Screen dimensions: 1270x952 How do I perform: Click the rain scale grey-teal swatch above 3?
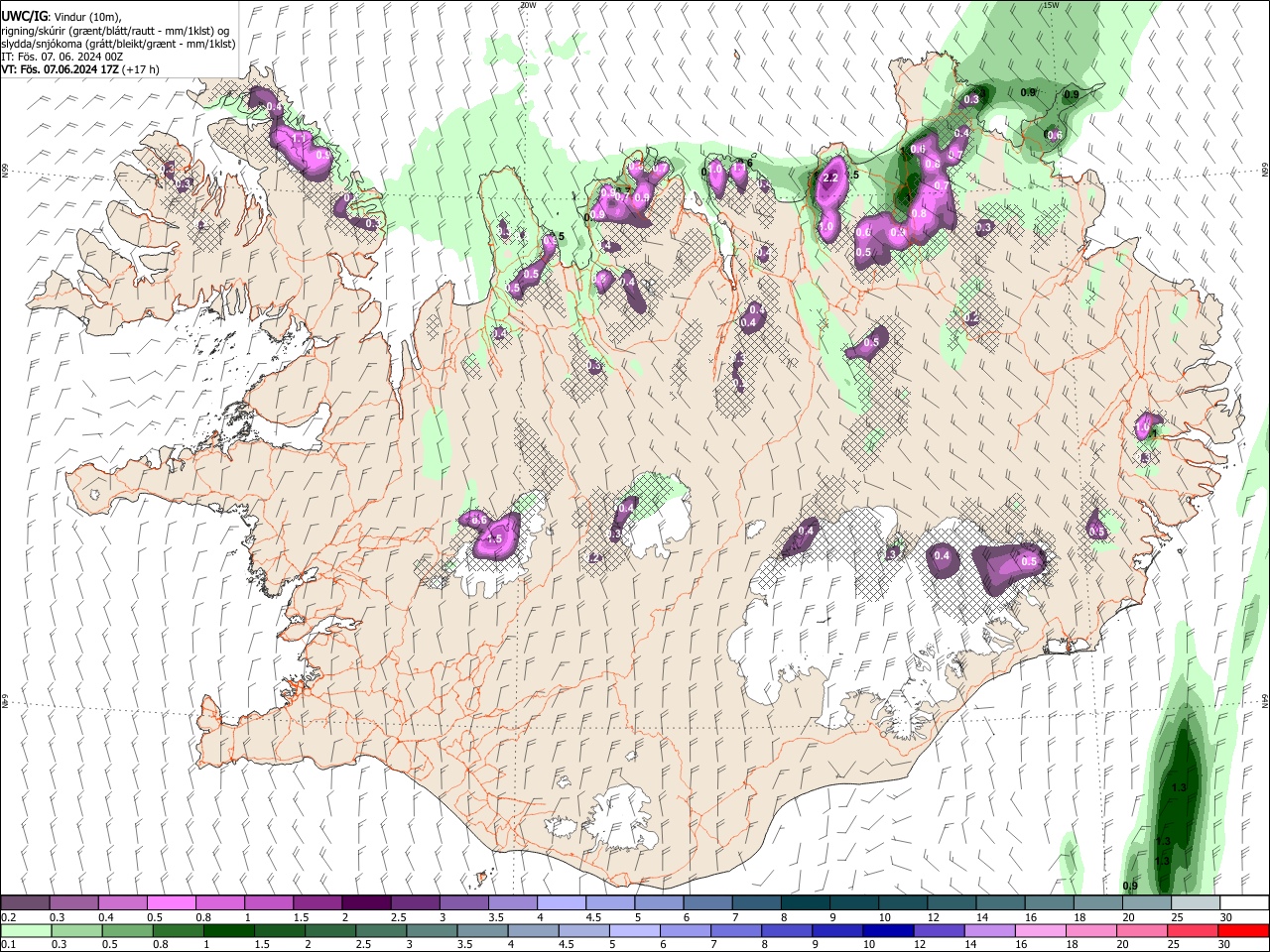coord(431,930)
